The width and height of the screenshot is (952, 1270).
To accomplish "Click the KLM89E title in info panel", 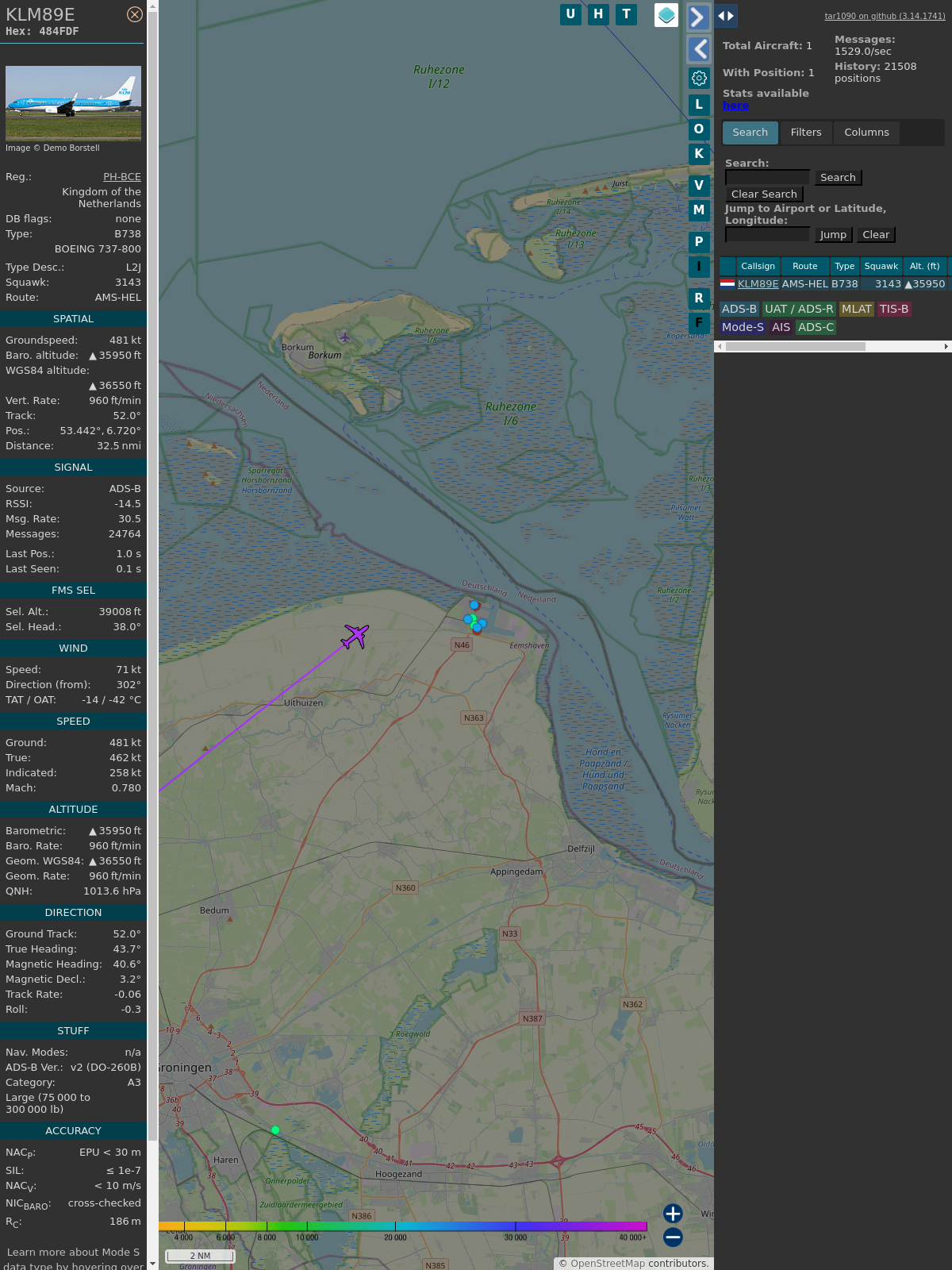I will pyautogui.click(x=40, y=14).
